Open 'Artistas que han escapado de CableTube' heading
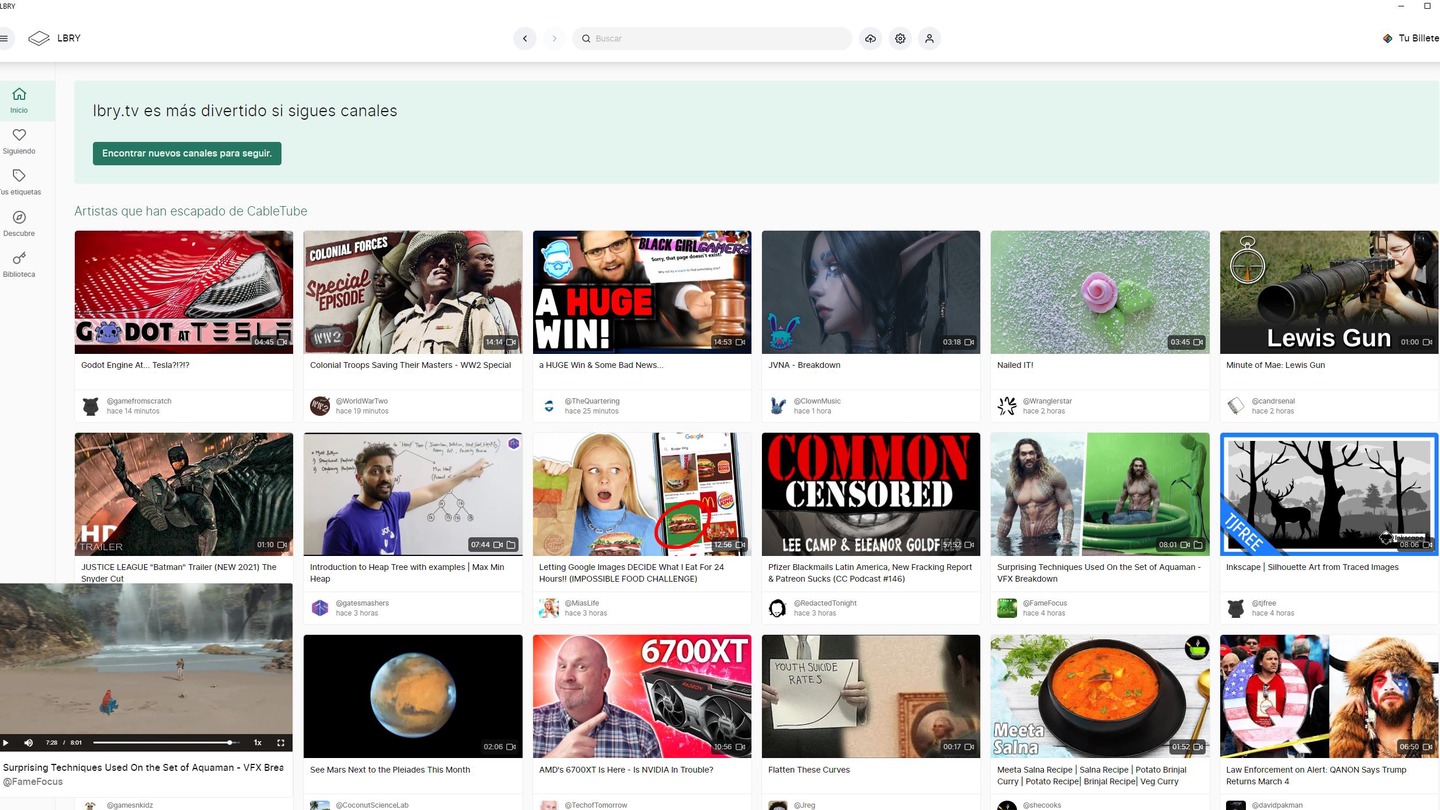Viewport: 1440px width, 810px height. pos(191,211)
